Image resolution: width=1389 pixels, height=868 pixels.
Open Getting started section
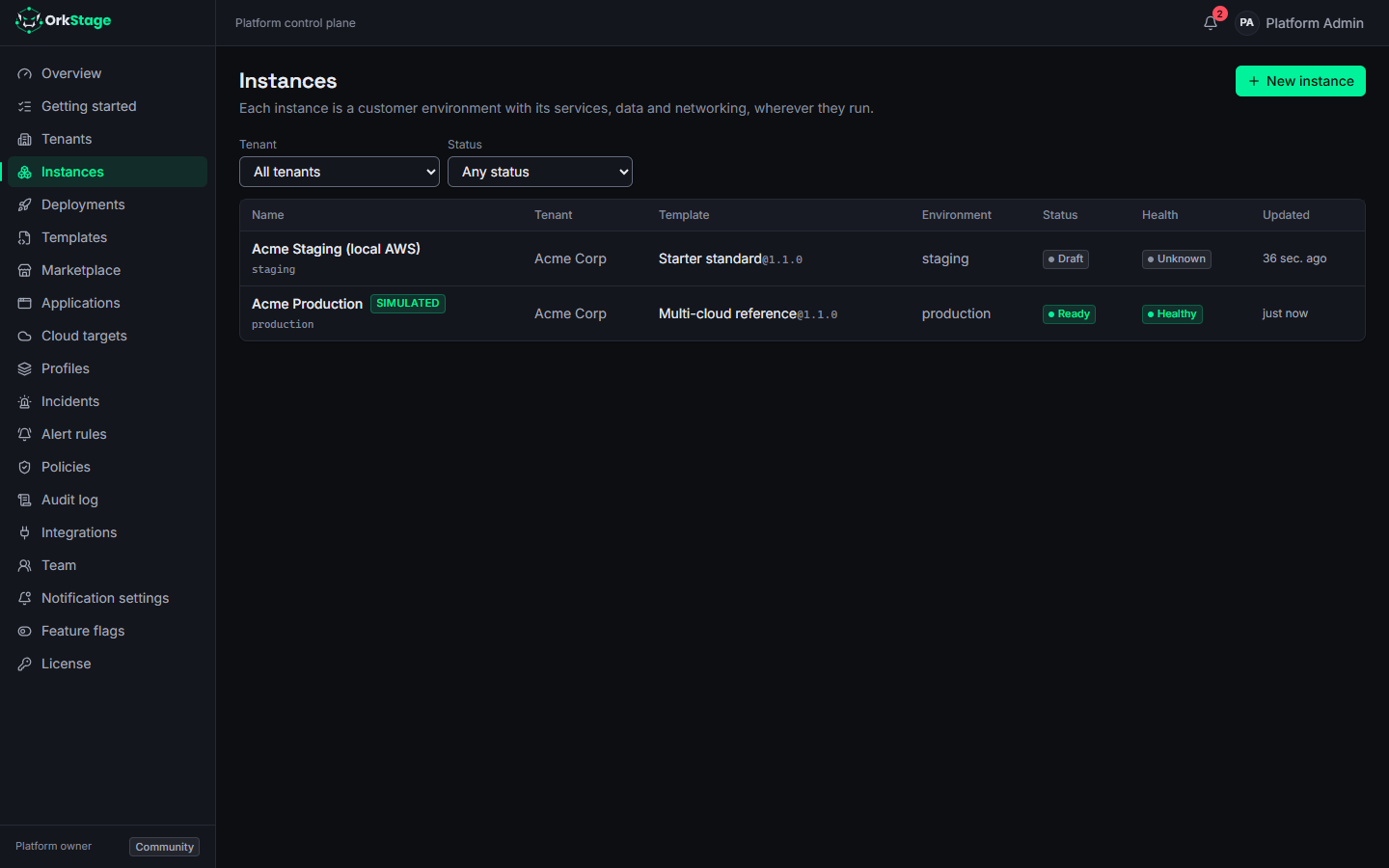[107, 106]
